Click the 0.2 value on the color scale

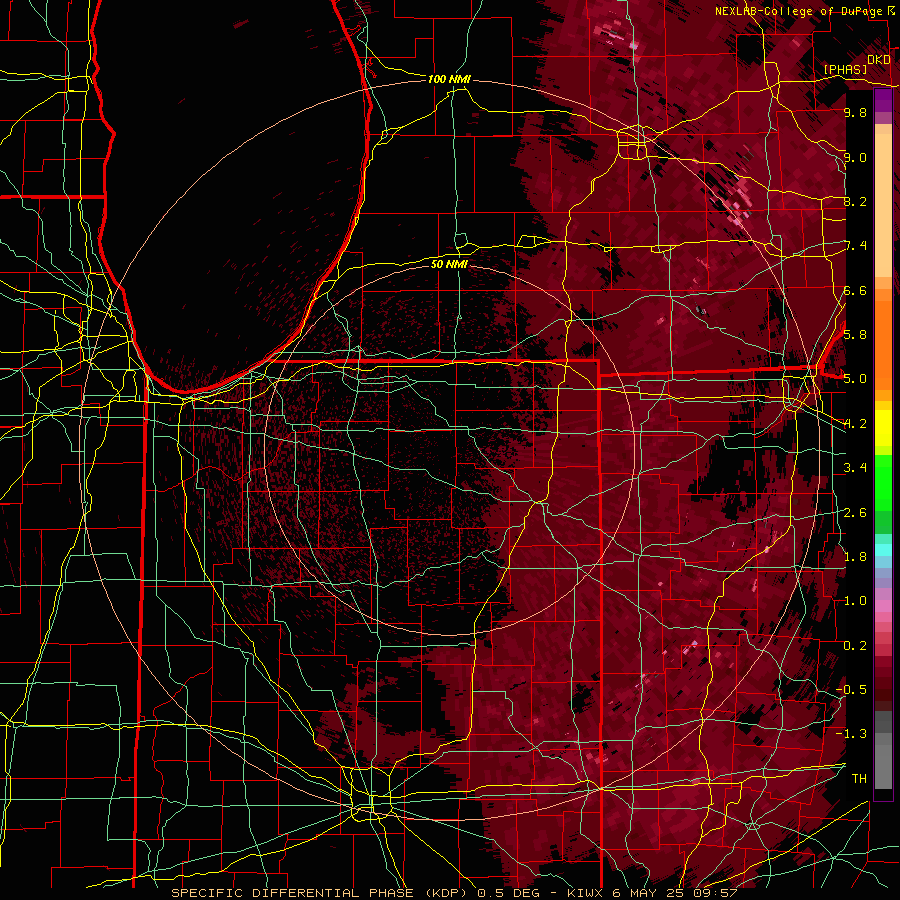pos(855,646)
